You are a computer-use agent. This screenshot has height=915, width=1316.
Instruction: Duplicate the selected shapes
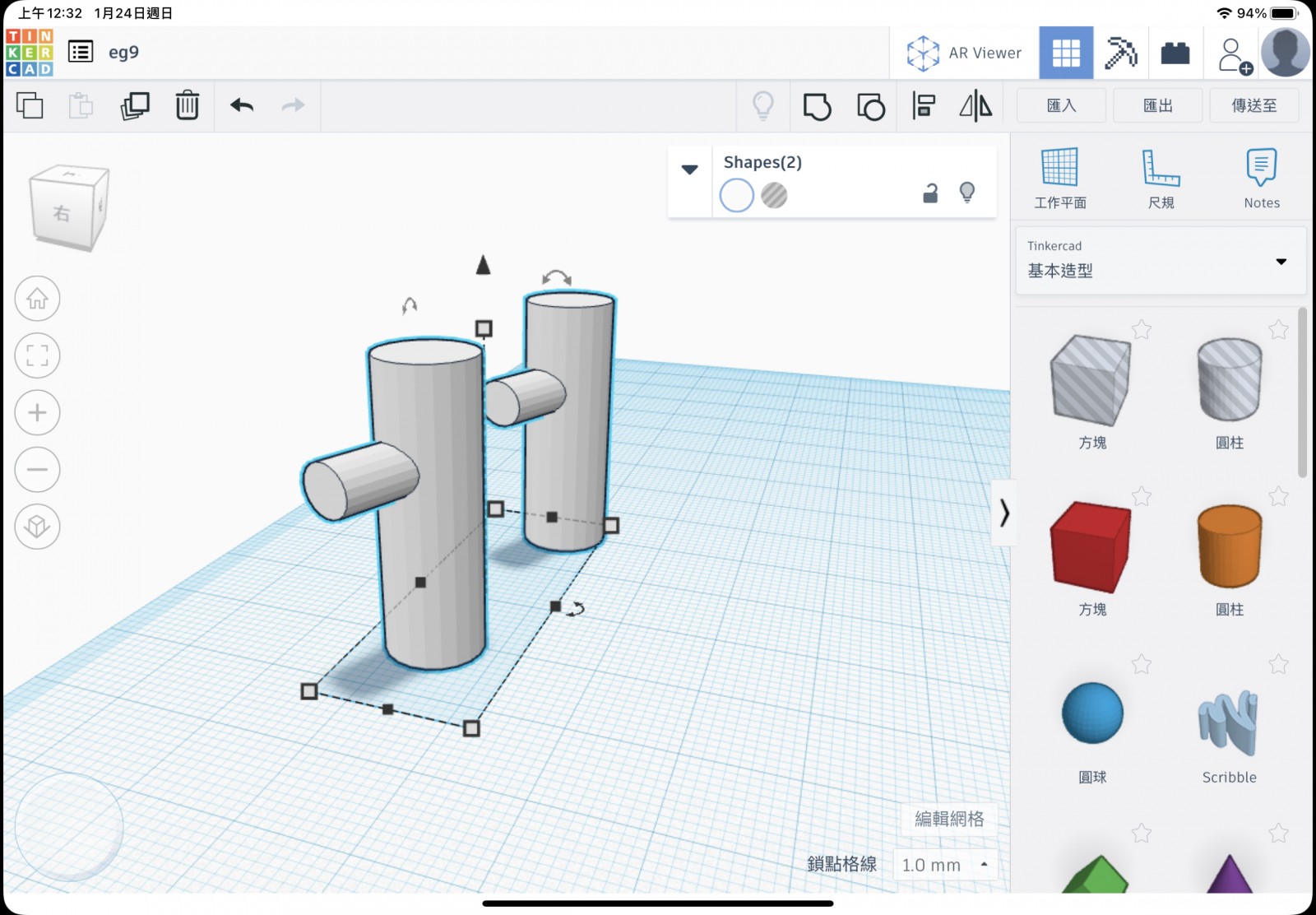point(135,105)
